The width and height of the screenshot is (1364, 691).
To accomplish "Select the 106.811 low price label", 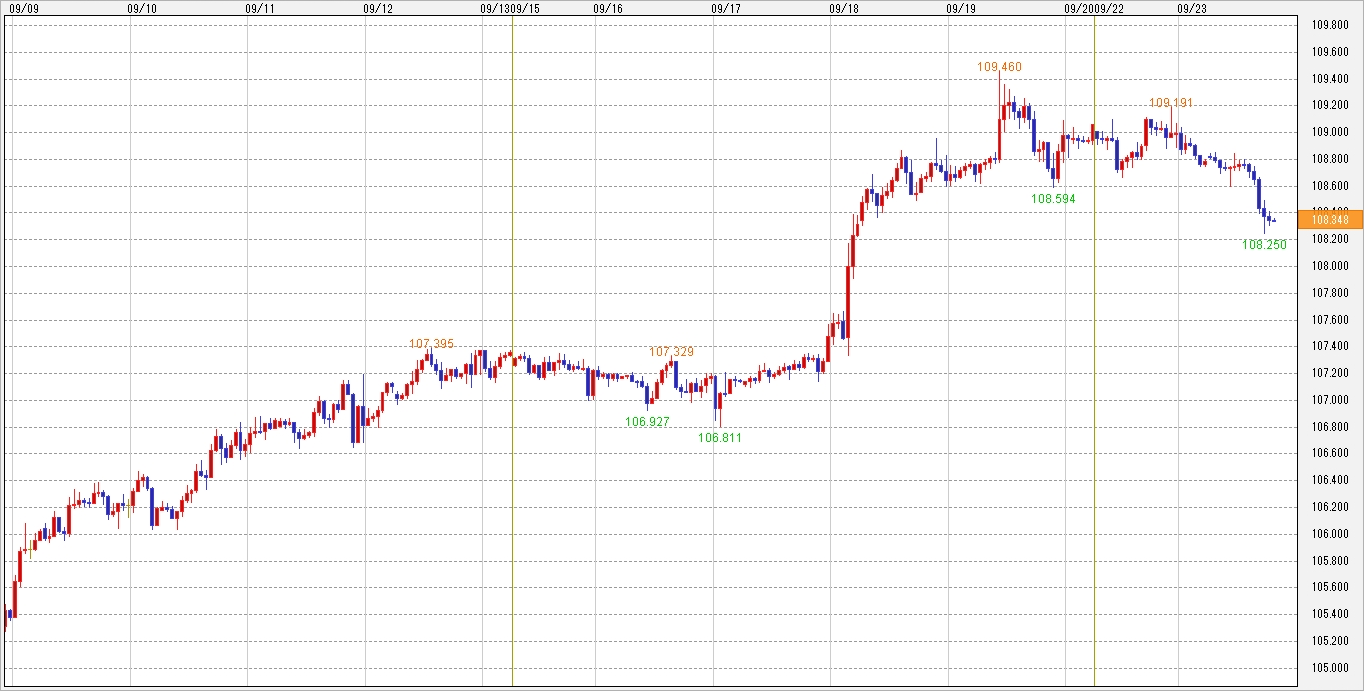I will coord(720,438).
